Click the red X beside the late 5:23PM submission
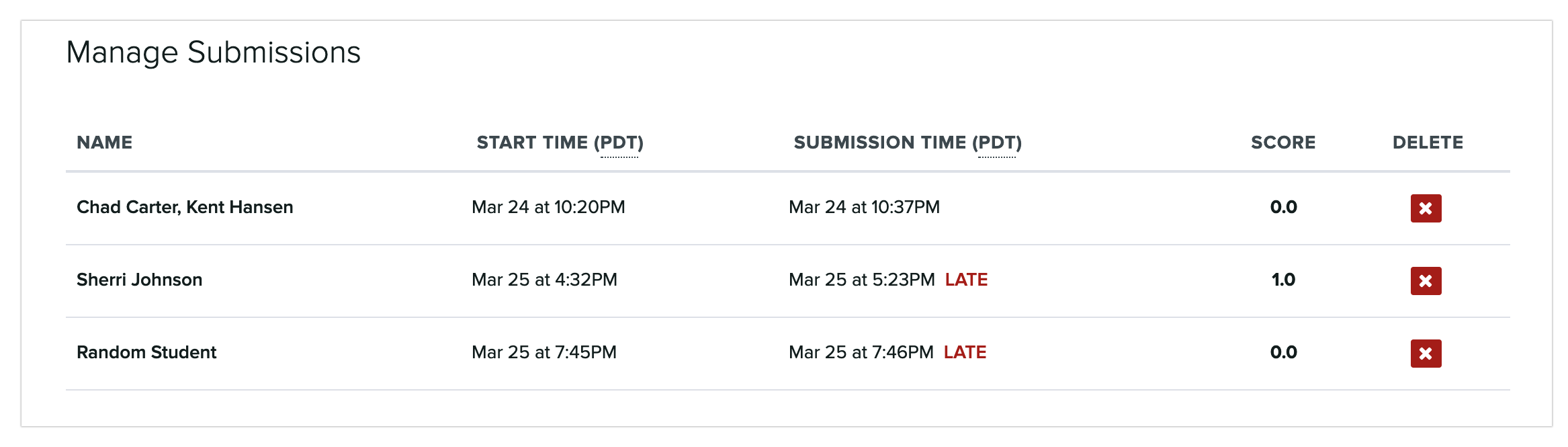The image size is (1568, 447). pyautogui.click(x=1426, y=280)
